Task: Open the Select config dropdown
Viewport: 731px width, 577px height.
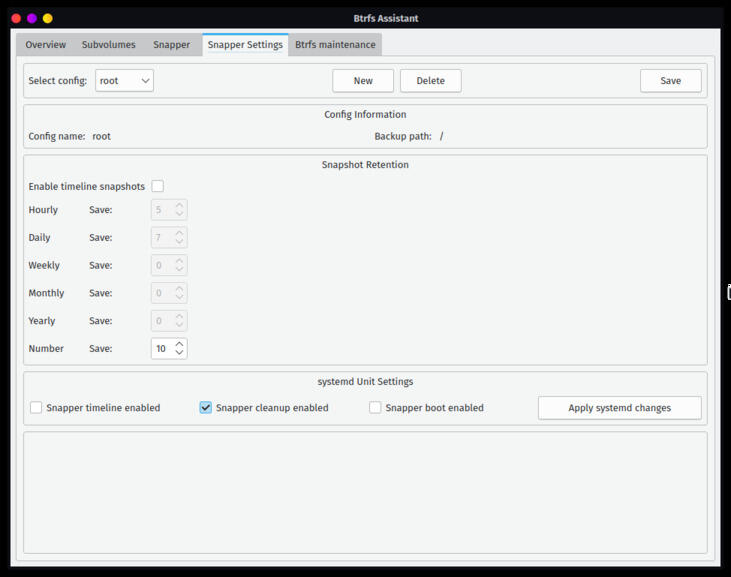Action: pyautogui.click(x=124, y=81)
